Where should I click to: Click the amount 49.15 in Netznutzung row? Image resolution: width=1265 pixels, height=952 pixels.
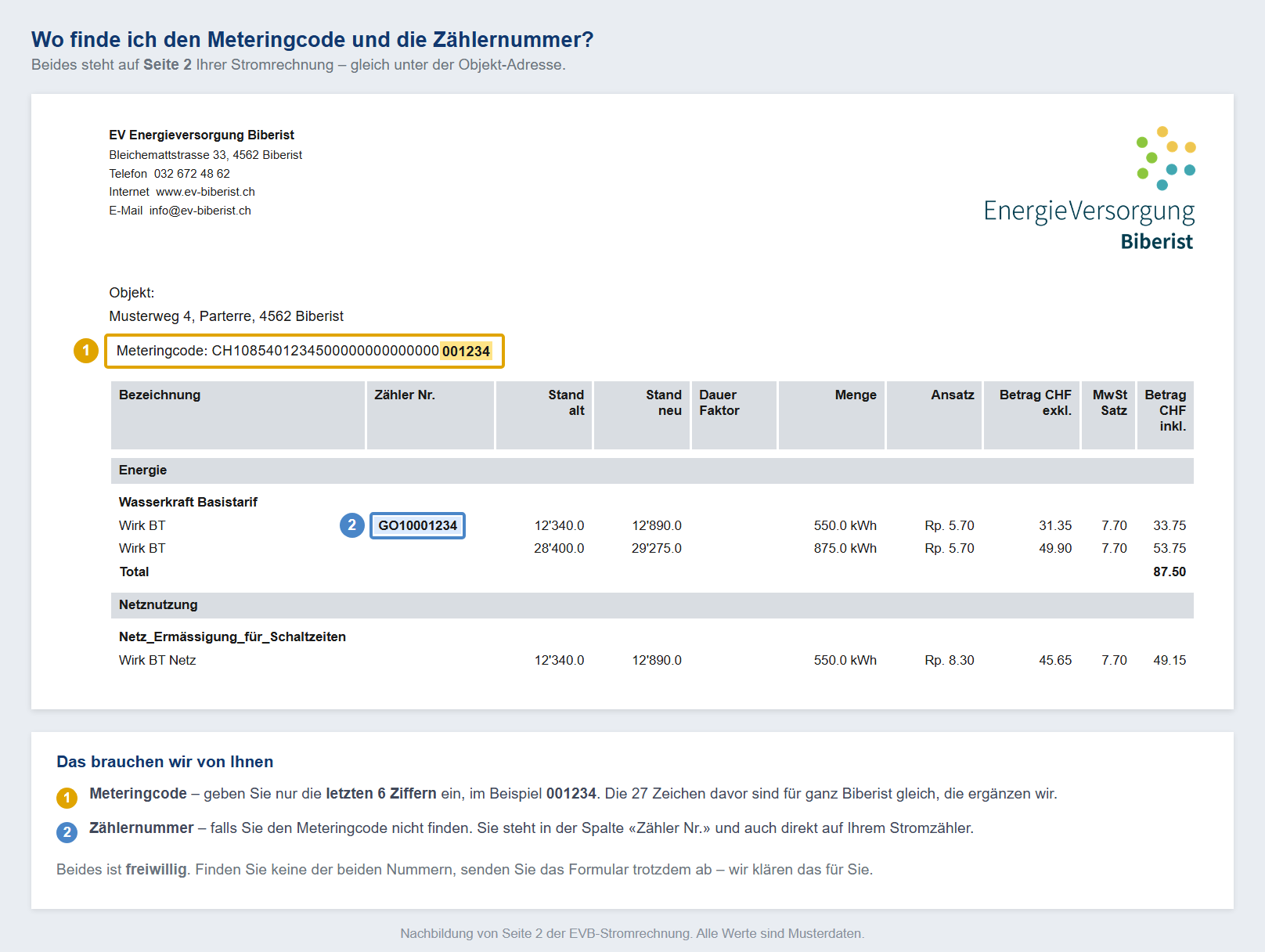pyautogui.click(x=1169, y=660)
